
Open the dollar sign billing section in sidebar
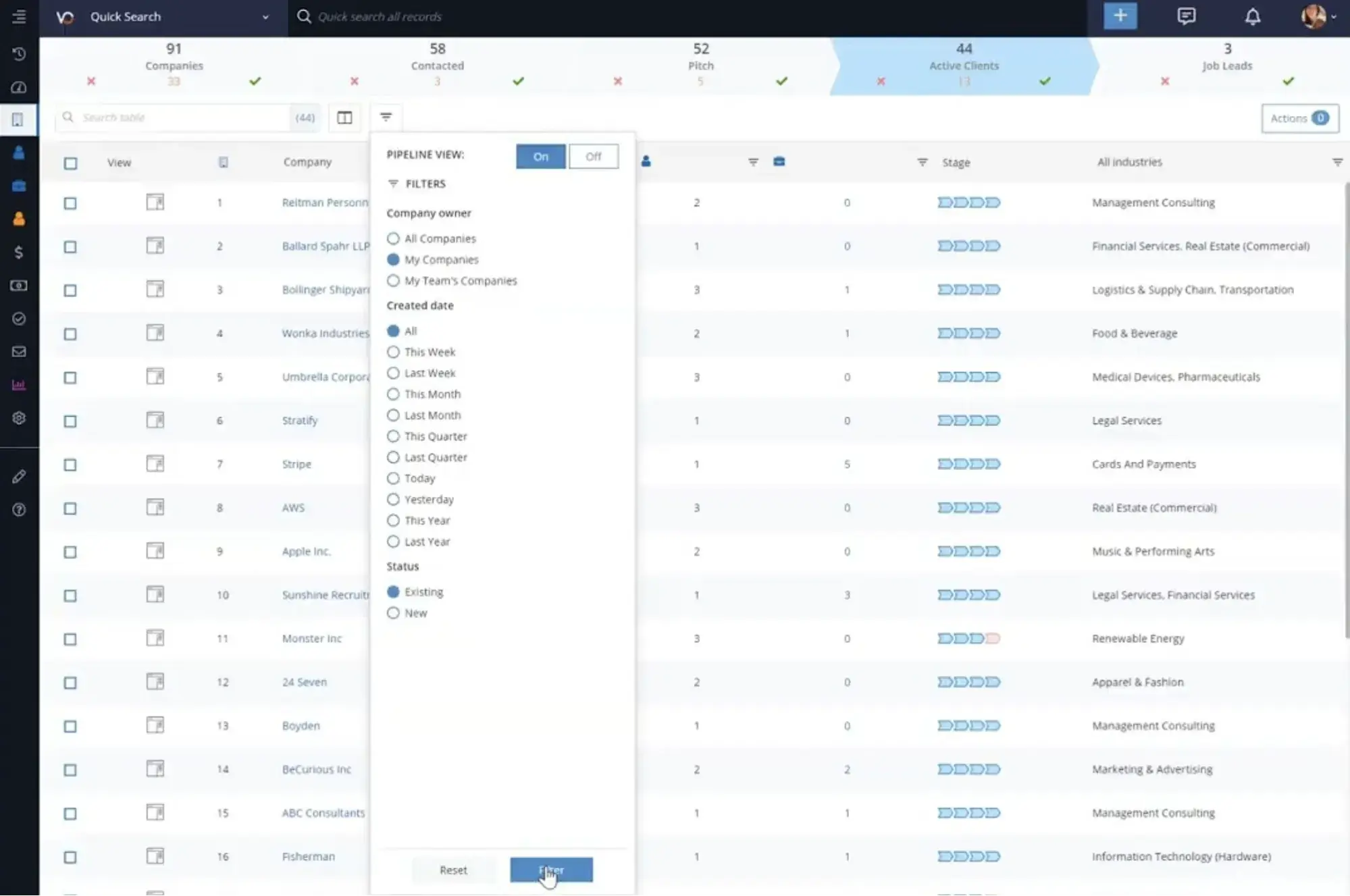click(x=19, y=253)
